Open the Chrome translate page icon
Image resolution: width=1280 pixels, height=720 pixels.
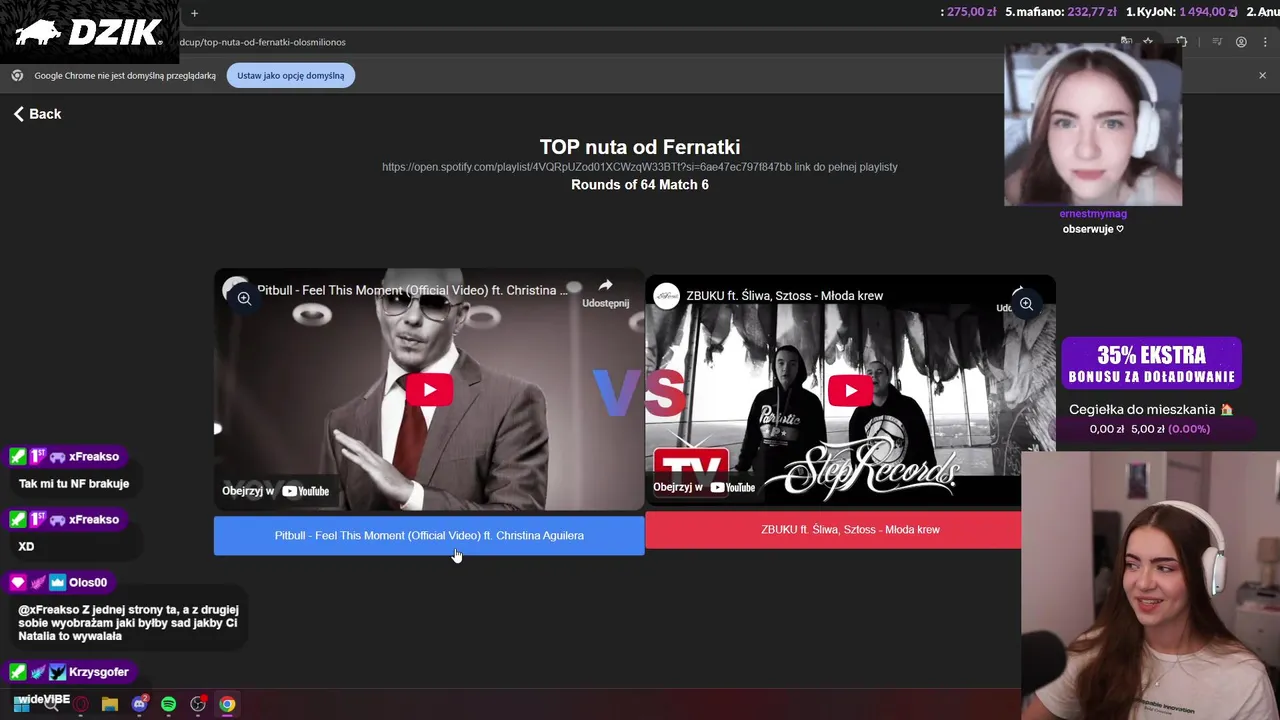[x=1126, y=42]
